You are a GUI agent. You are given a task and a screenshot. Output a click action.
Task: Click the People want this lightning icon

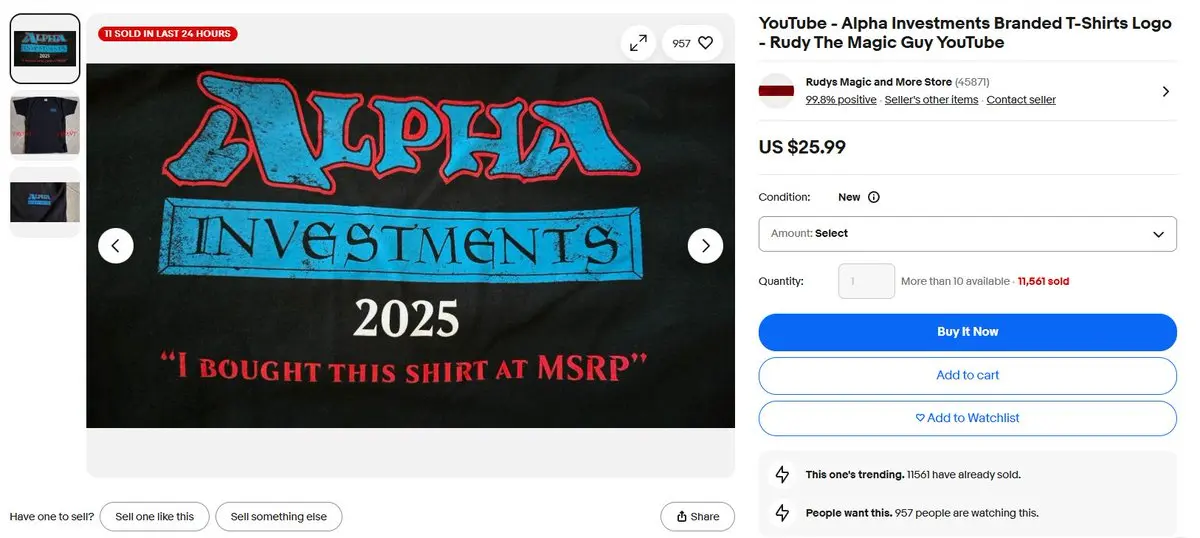783,513
